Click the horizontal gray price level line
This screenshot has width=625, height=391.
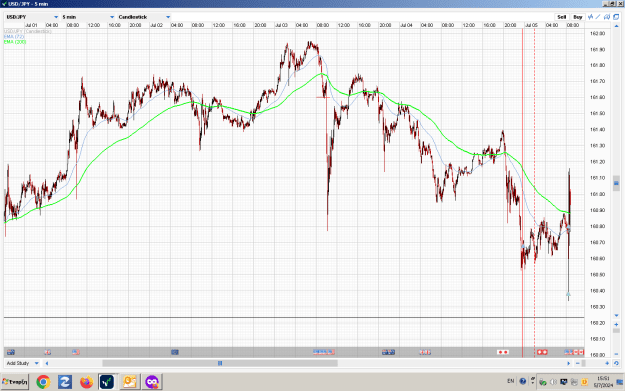294,318
